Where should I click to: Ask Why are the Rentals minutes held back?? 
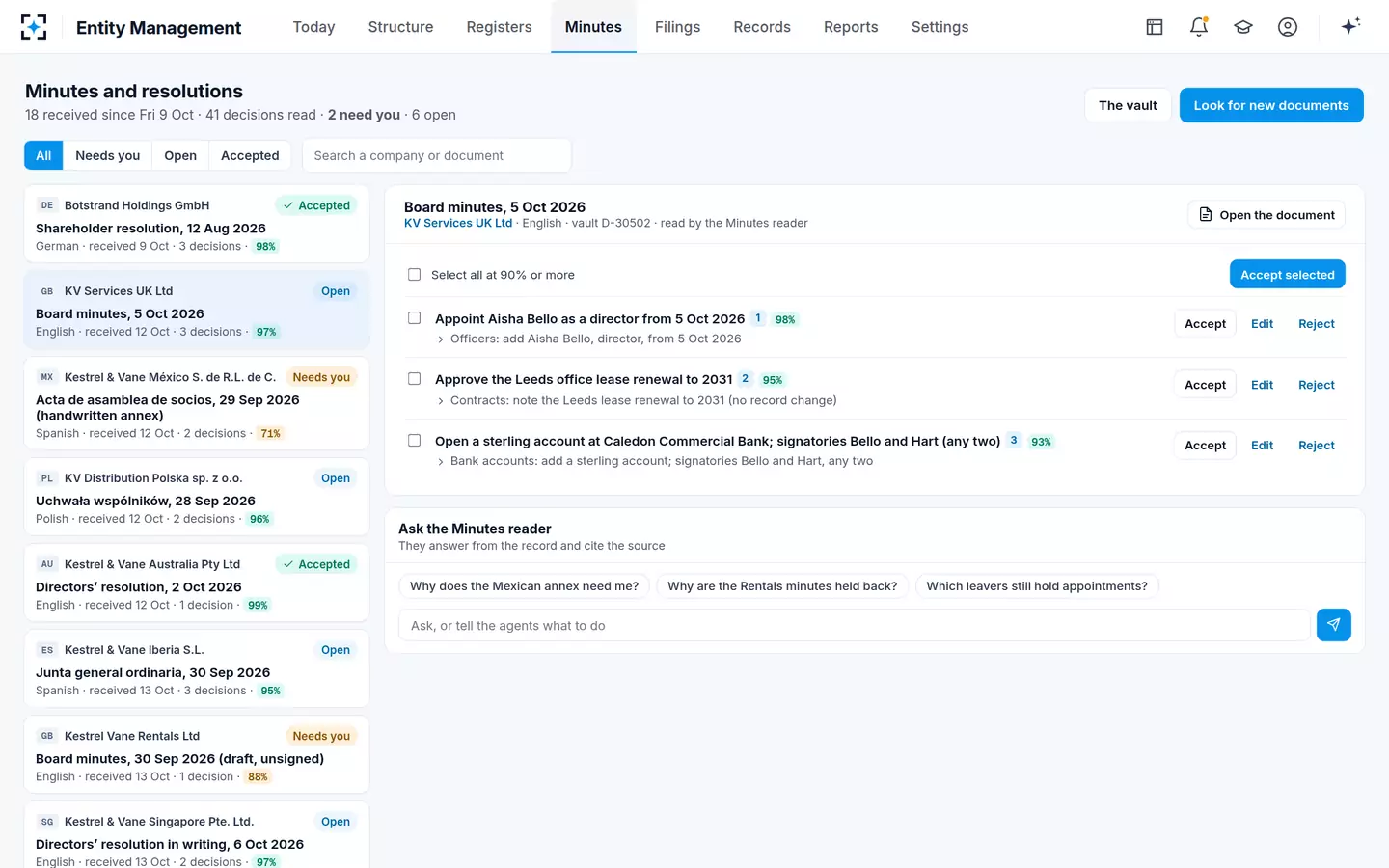coord(782,585)
